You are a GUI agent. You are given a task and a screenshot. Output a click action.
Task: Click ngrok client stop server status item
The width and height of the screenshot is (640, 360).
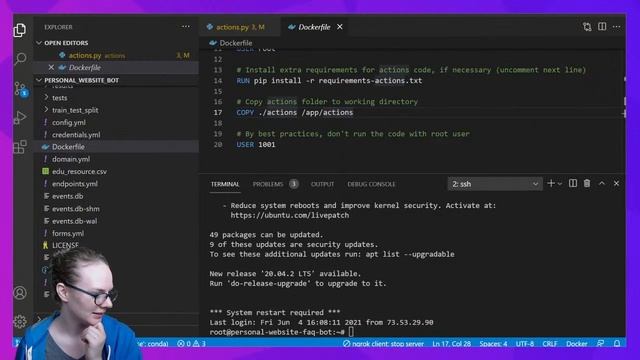point(383,344)
